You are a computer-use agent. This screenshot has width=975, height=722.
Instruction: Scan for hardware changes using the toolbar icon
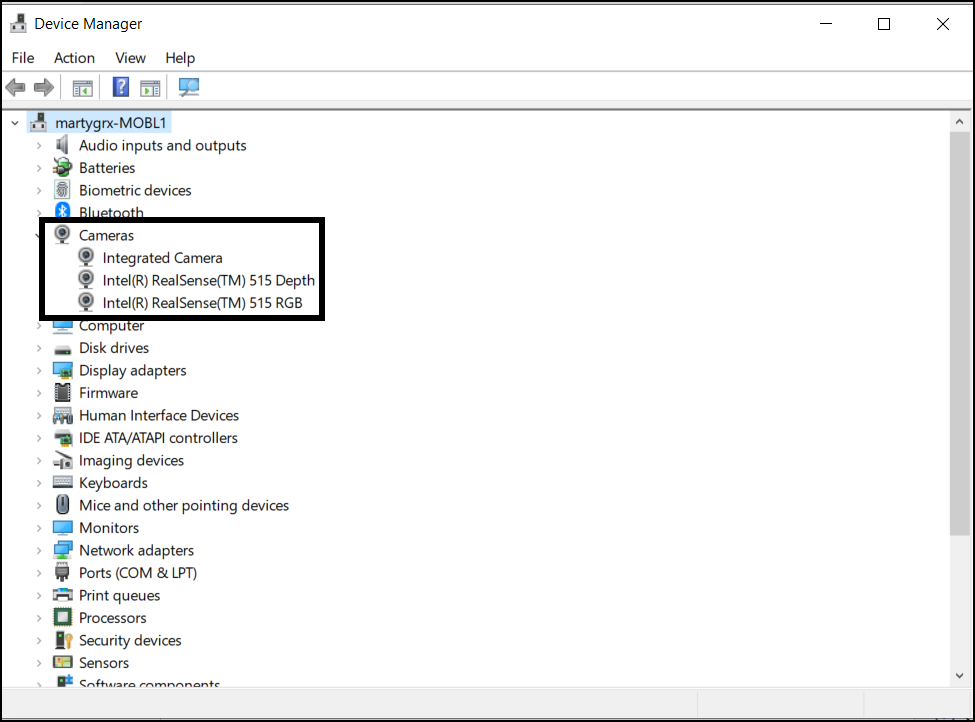pos(188,87)
